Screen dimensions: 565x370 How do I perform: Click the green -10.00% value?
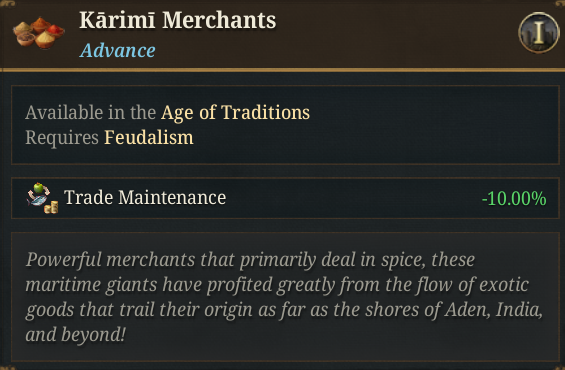pos(514,199)
